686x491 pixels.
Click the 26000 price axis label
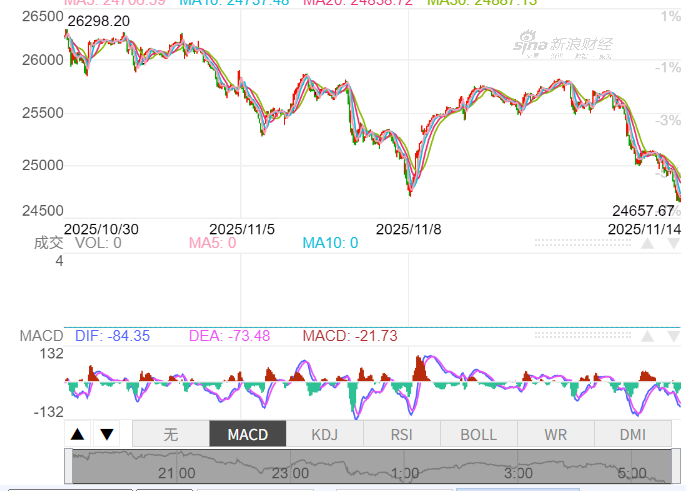[43, 60]
